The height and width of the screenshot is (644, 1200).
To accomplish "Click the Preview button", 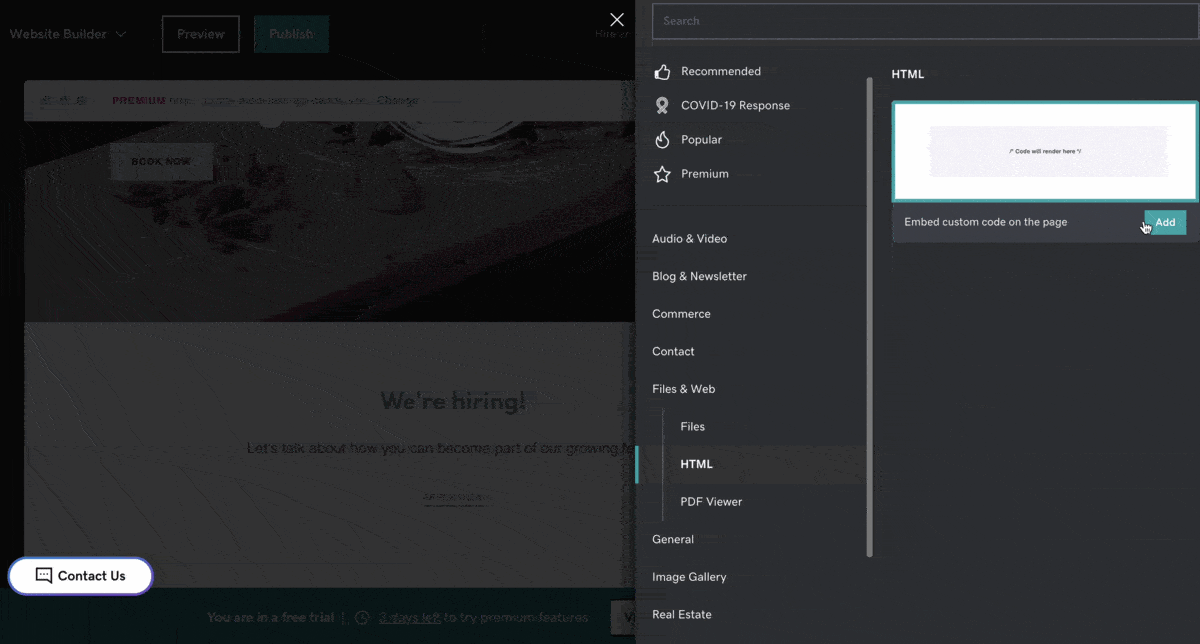I will [x=201, y=34].
